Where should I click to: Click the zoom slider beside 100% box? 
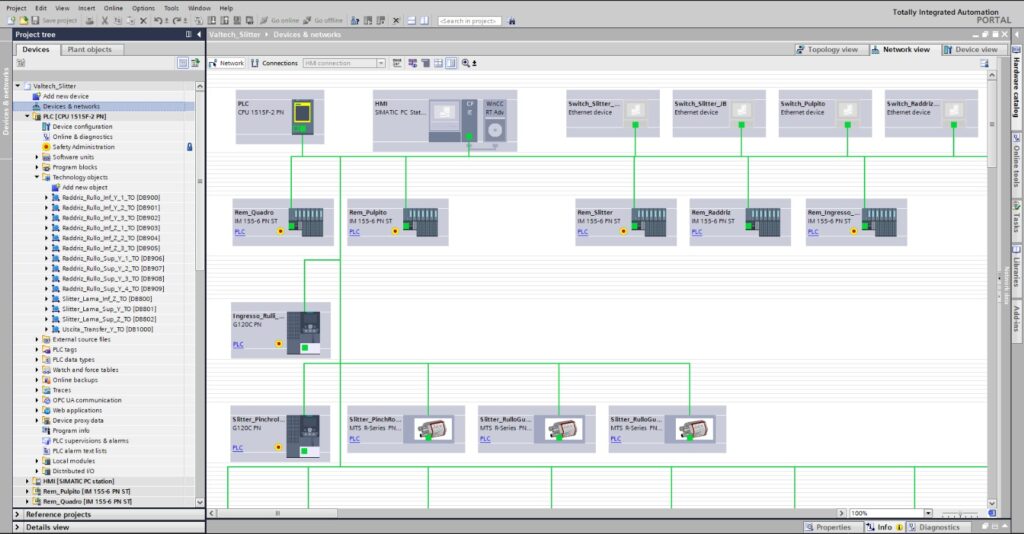959,514
